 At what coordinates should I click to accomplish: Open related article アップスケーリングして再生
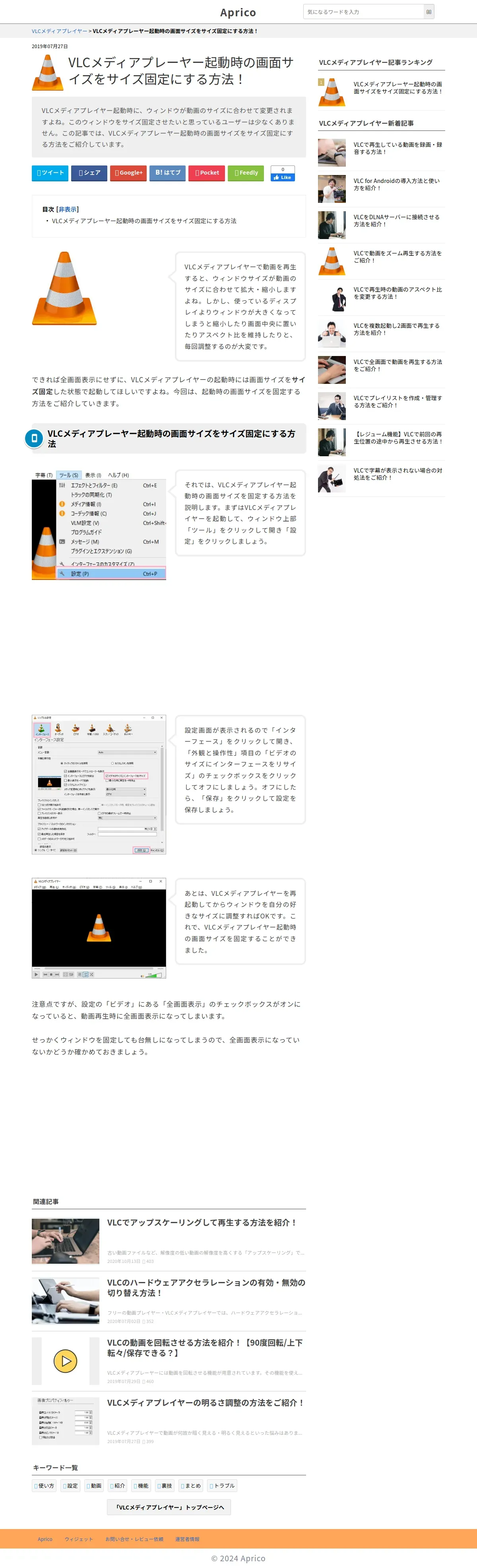click(x=202, y=1223)
